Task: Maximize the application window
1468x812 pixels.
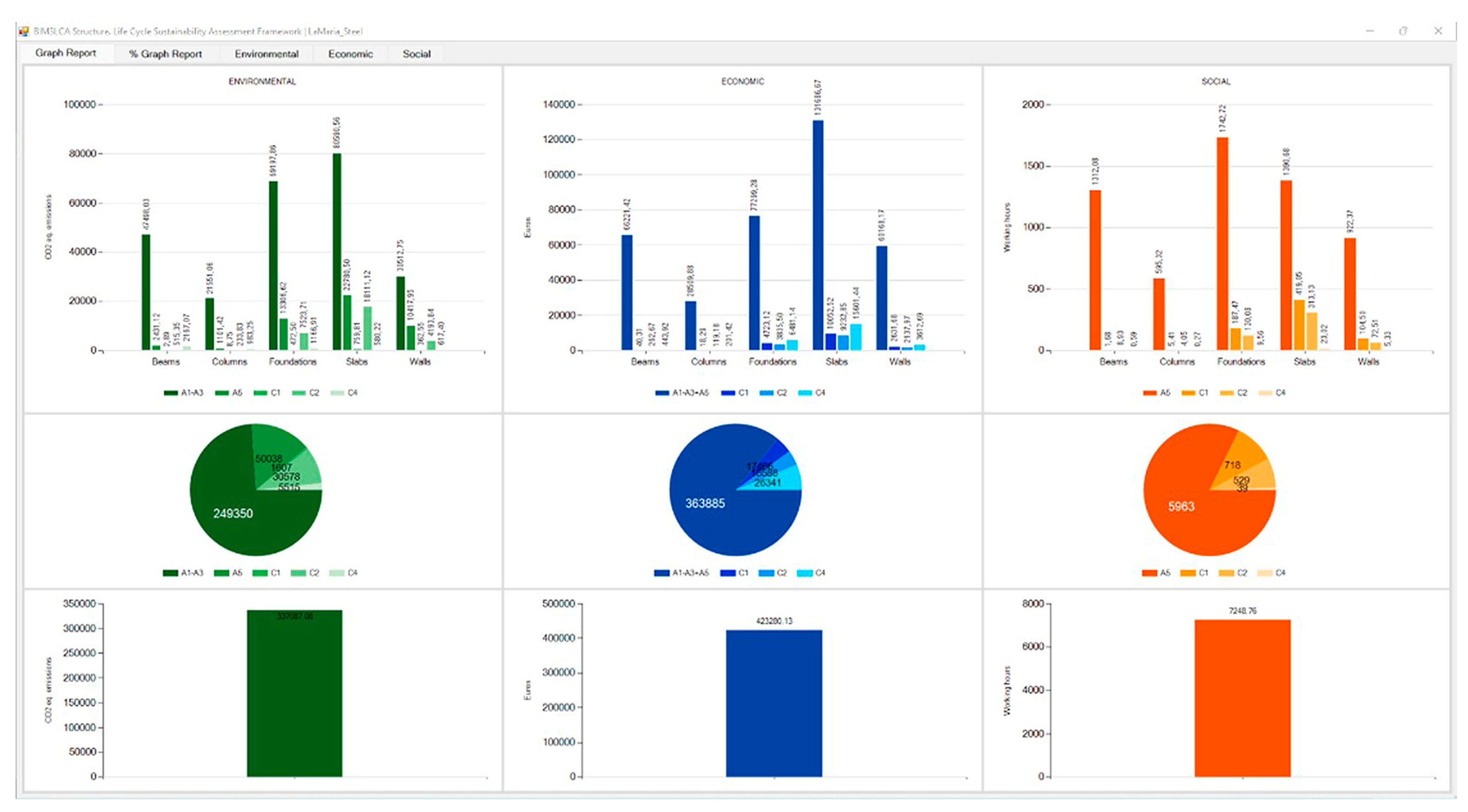Action: (x=1403, y=31)
